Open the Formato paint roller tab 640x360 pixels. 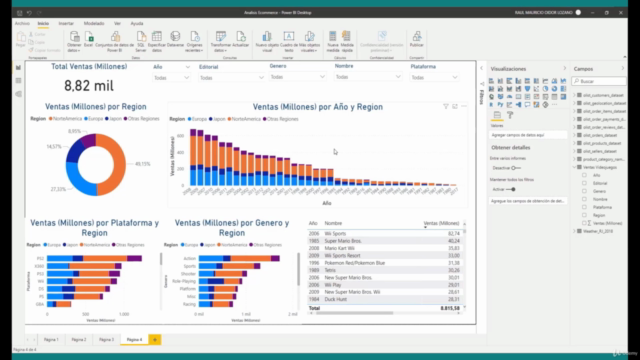pos(510,116)
